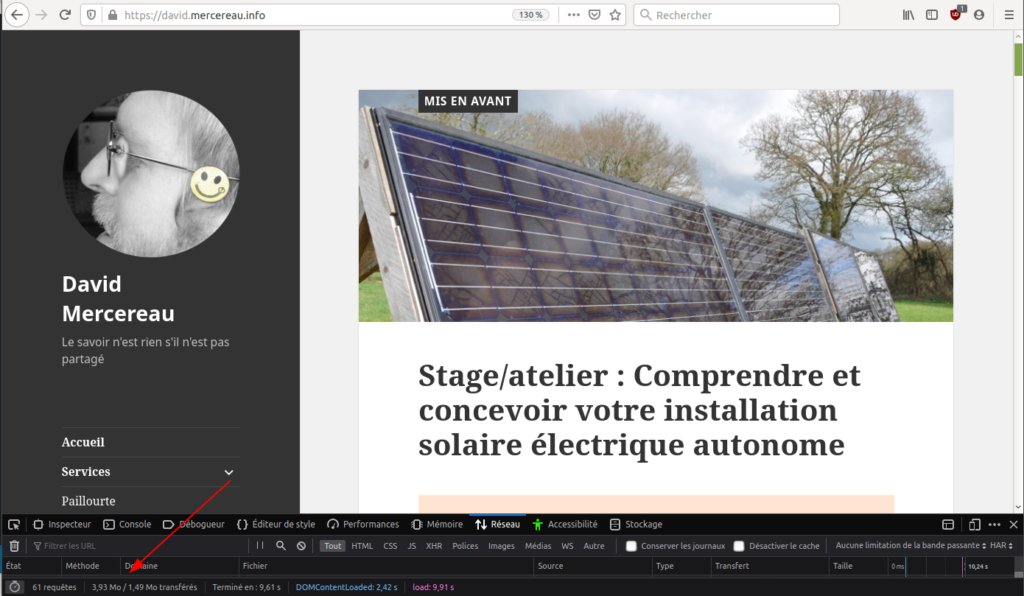Open the bandwidth throttling dropdown

click(x=908, y=546)
